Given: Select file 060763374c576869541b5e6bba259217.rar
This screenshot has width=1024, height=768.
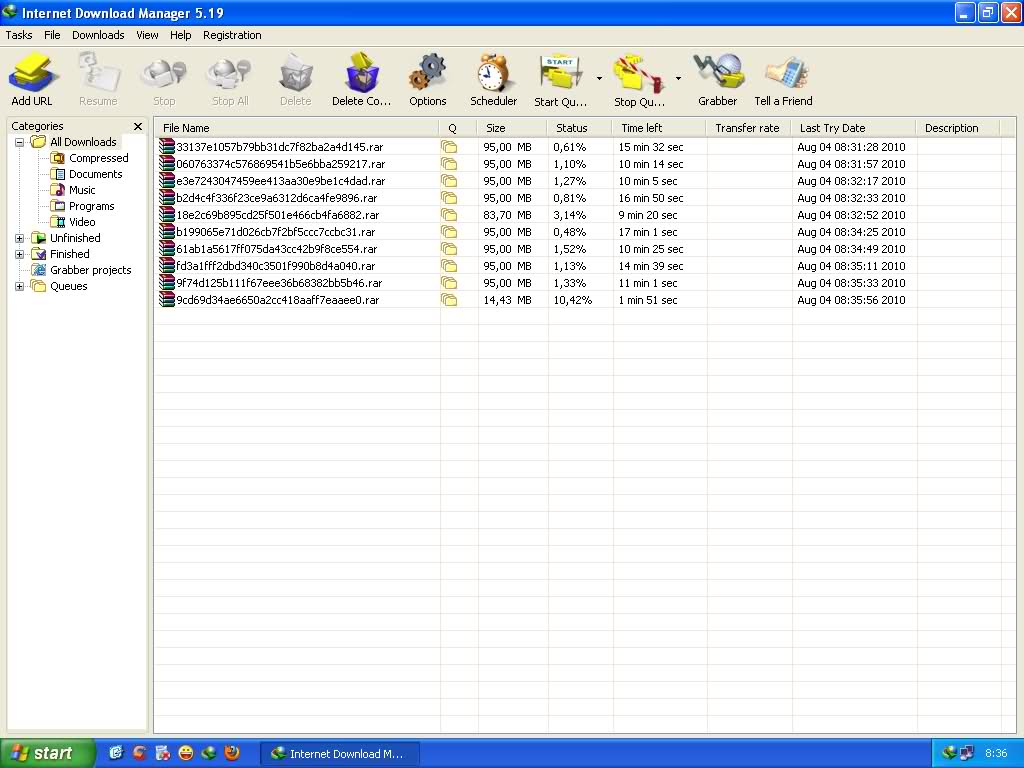Looking at the screenshot, I should click(281, 164).
